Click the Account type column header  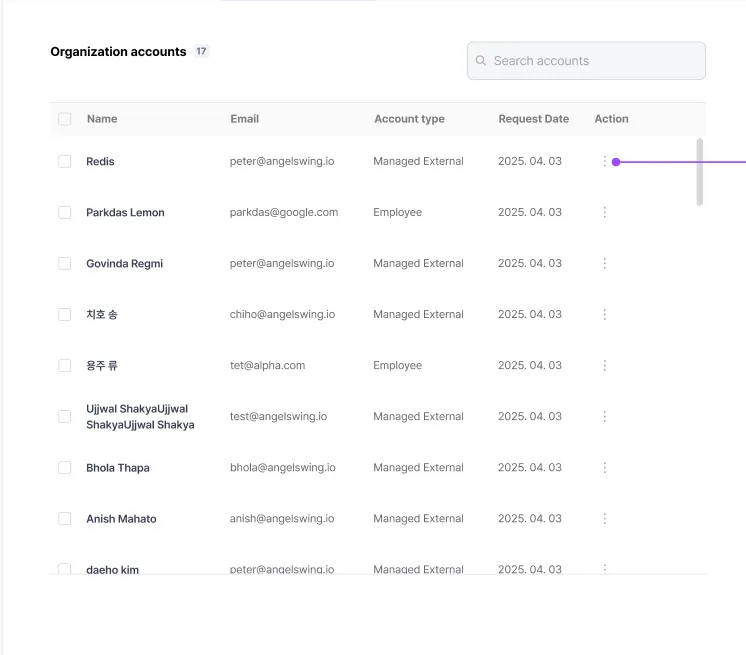409,119
